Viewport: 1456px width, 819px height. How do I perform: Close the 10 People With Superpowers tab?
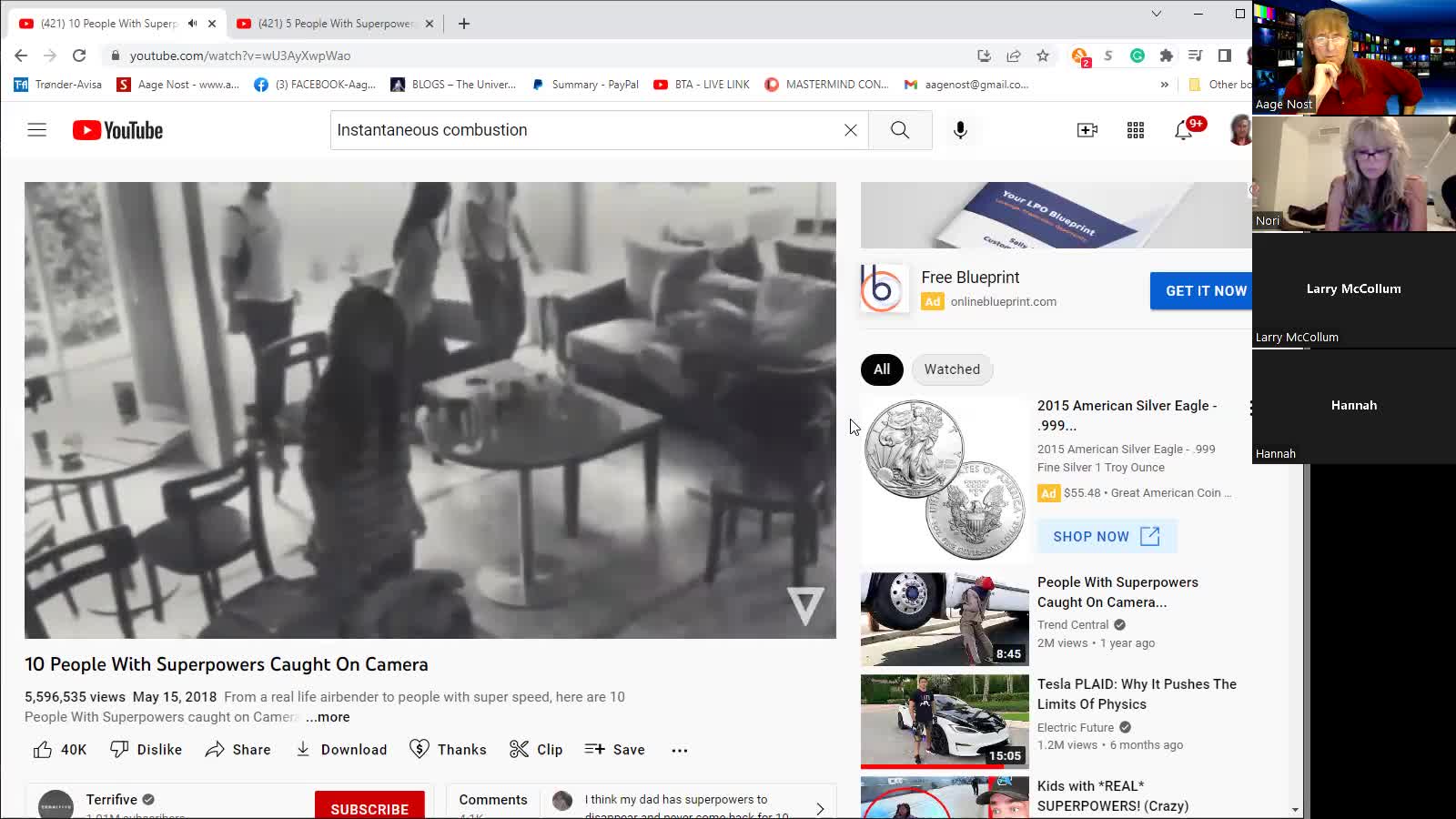(x=212, y=24)
